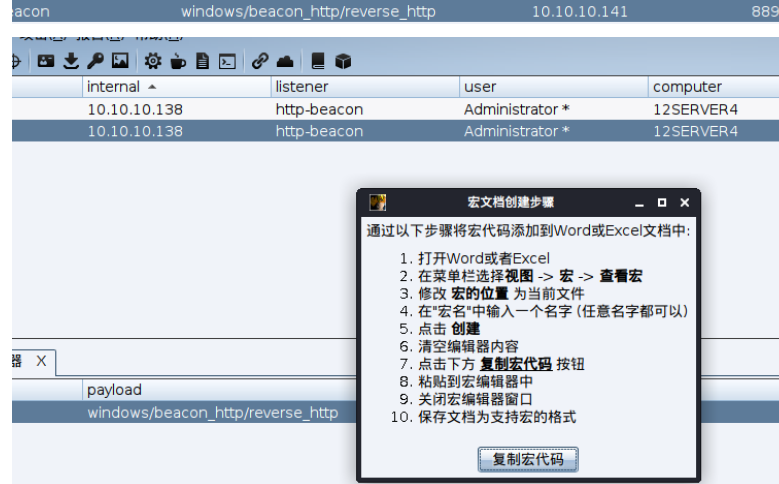779x484 pixels.
Task: Click the cube icon in the toolbar
Action: 343,61
